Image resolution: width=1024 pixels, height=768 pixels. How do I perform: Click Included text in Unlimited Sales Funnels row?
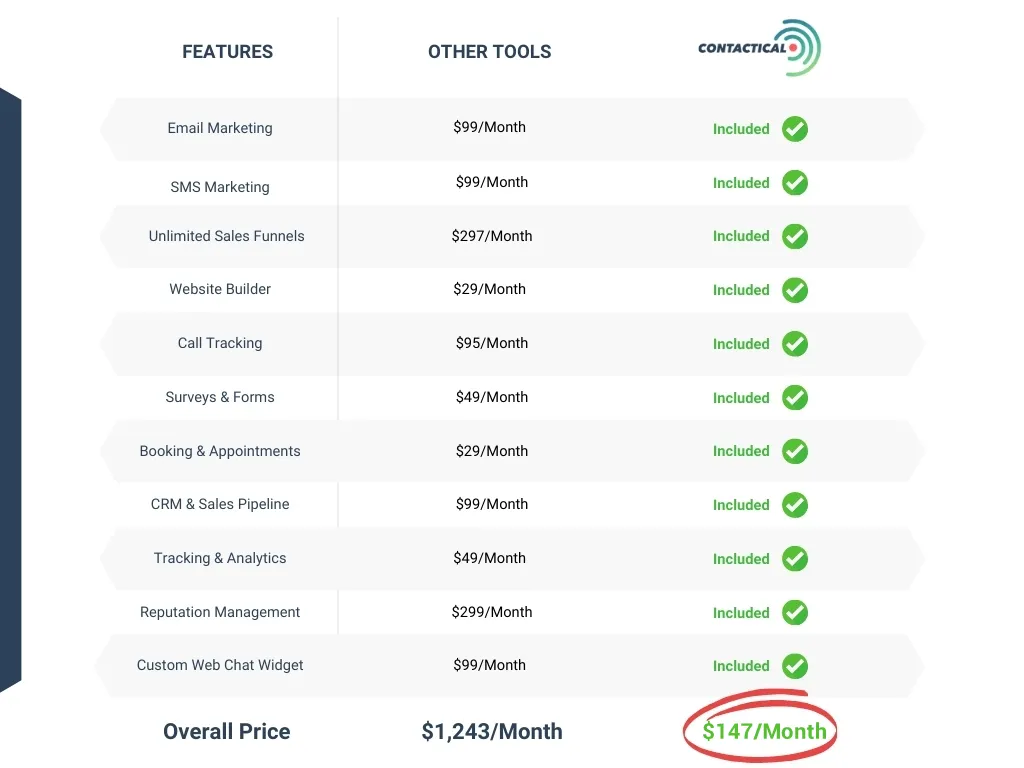click(x=741, y=236)
